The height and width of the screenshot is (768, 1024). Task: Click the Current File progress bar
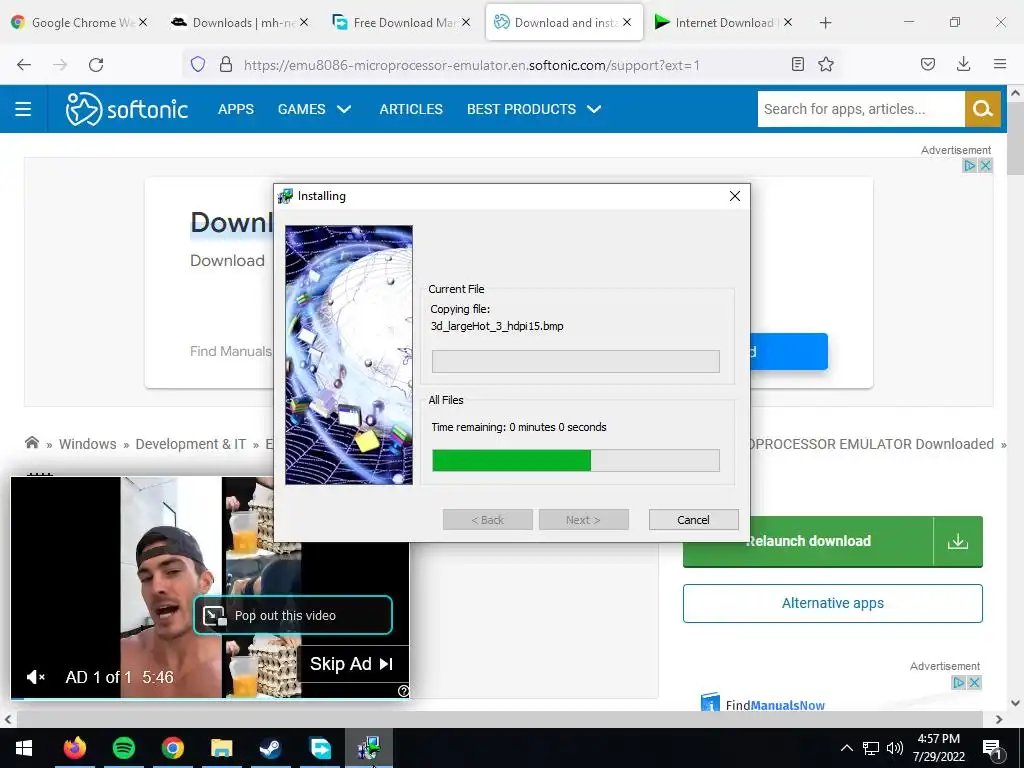576,361
